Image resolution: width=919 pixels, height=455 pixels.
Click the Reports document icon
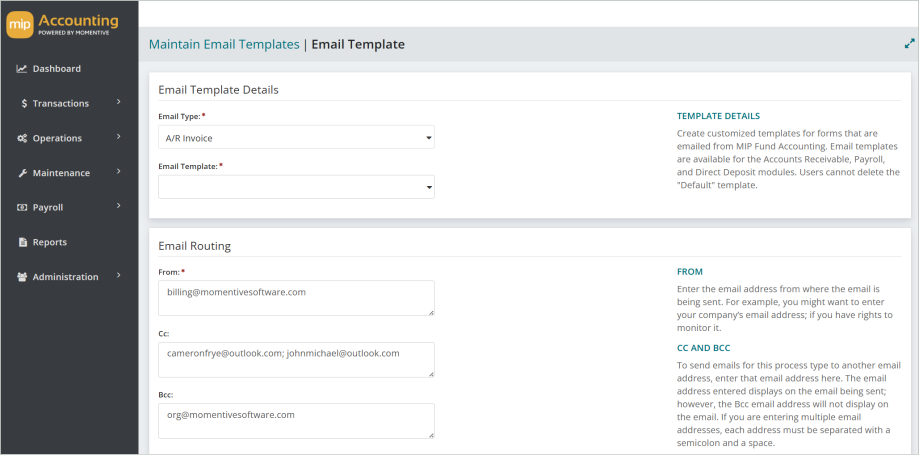pos(23,242)
